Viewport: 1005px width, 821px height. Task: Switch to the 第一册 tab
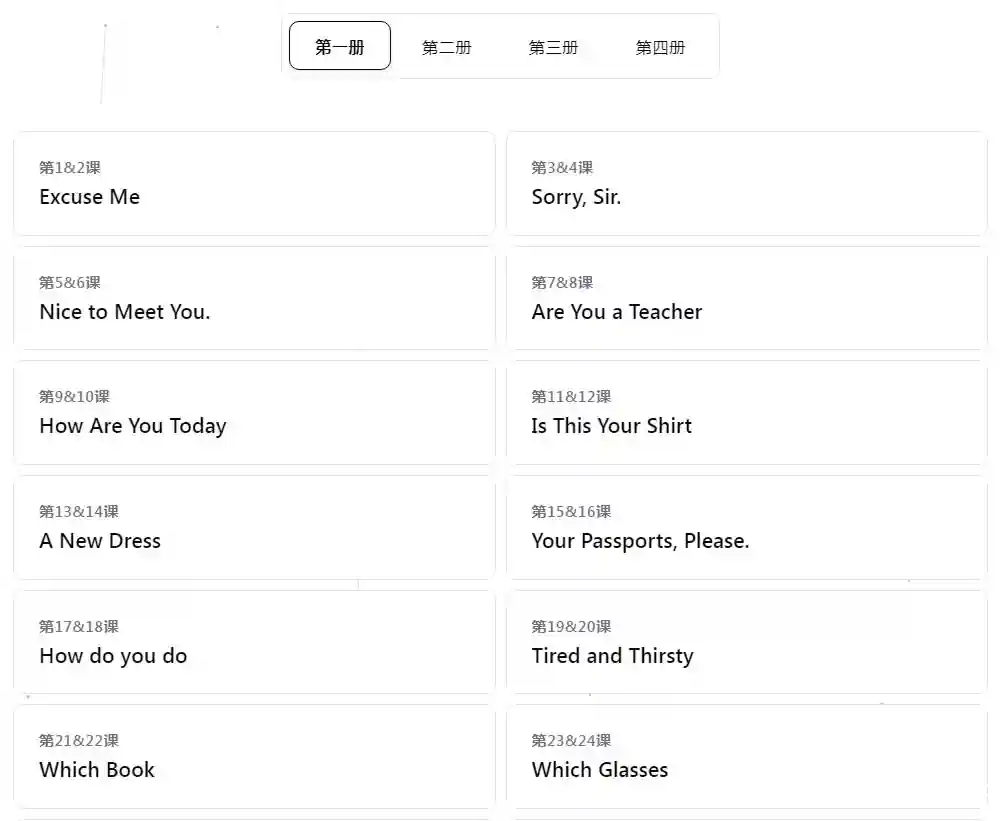coord(340,47)
